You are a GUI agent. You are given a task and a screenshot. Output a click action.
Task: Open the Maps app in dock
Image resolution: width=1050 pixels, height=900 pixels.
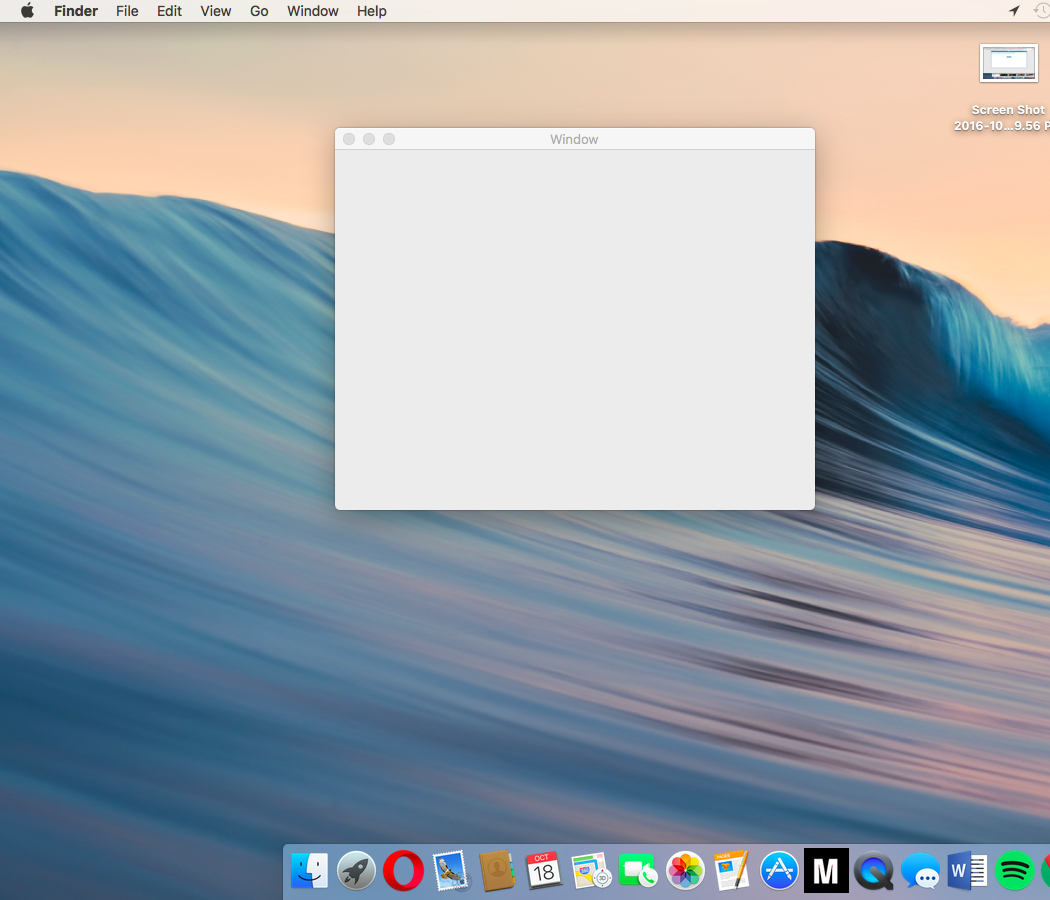tap(591, 871)
